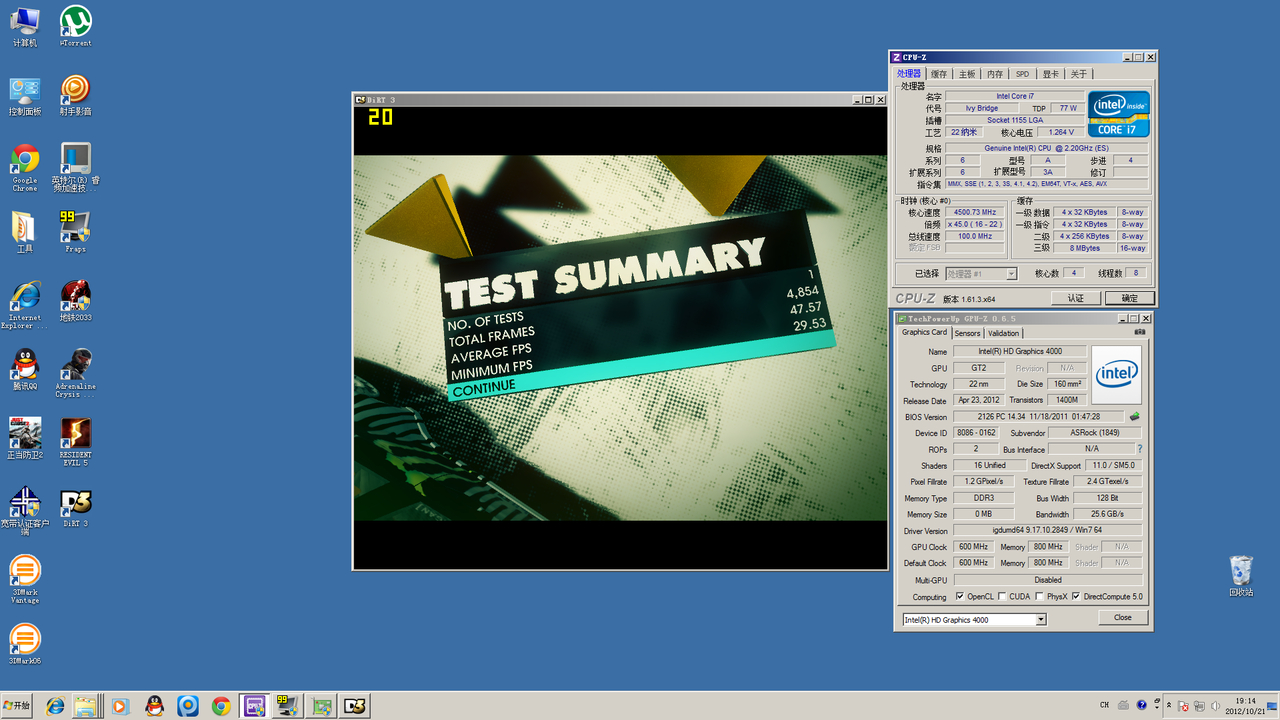
Task: Click CONTINUE in DiRT 3 test summary
Action: pos(484,387)
